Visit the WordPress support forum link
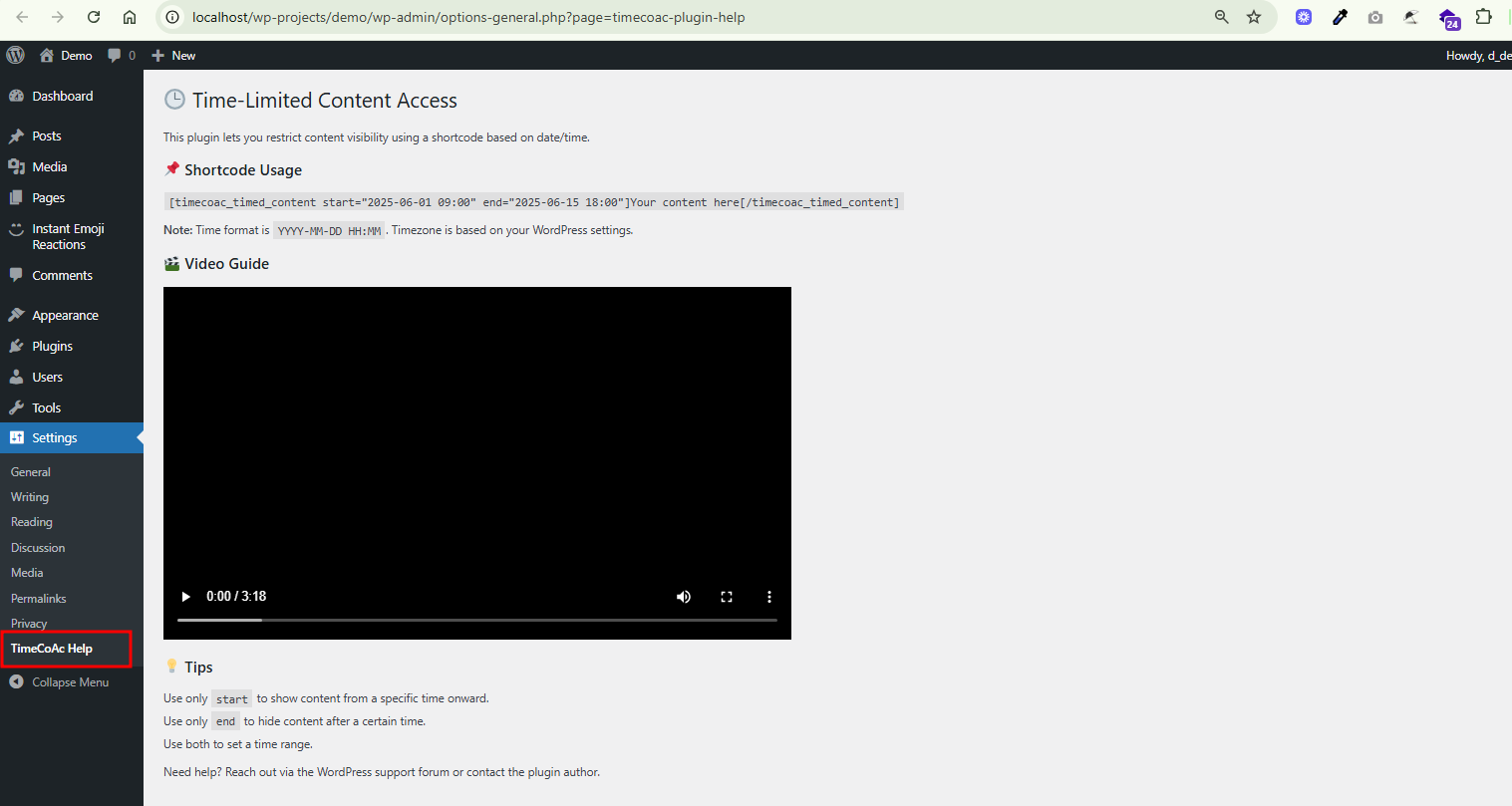This screenshot has height=806, width=1512. click(x=380, y=771)
